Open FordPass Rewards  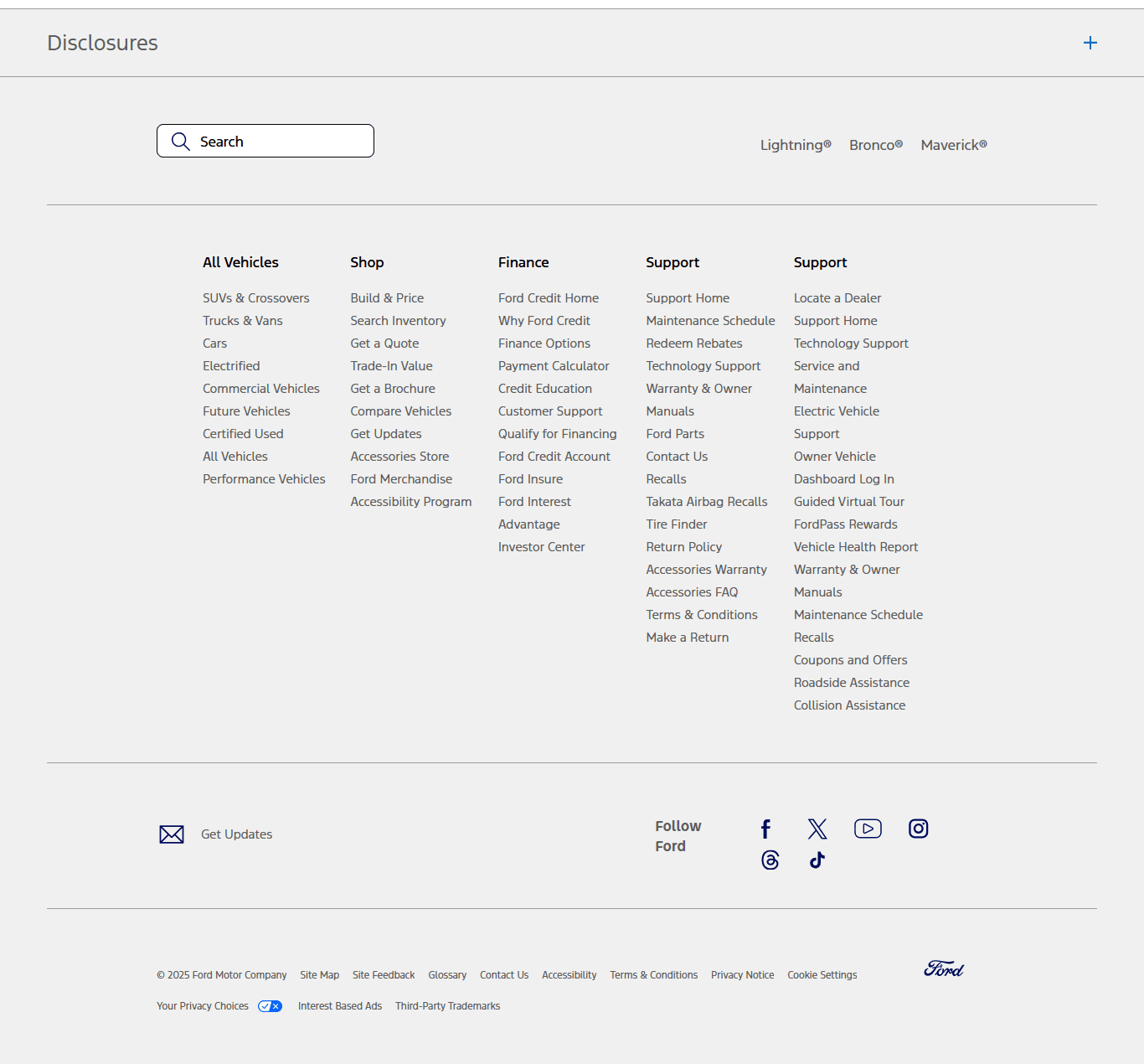846,524
